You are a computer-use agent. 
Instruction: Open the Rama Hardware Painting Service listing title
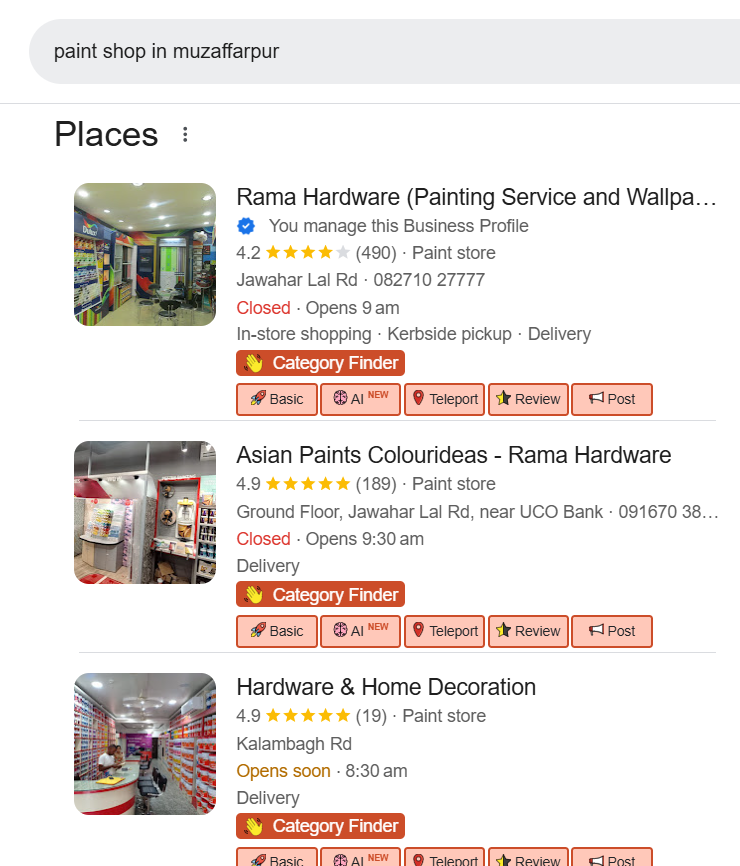[x=476, y=197]
